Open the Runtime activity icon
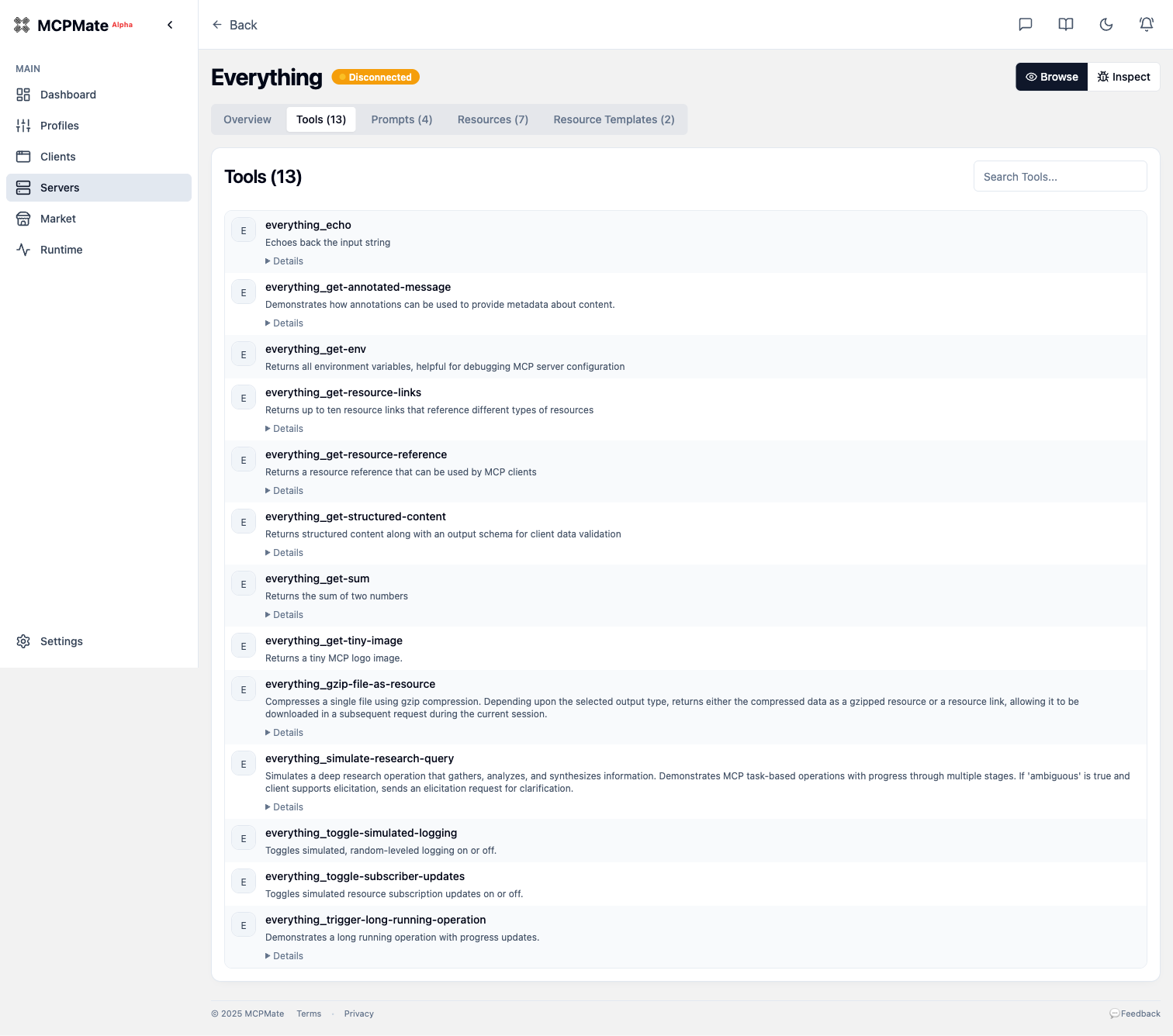Image resolution: width=1173 pixels, height=1036 pixels. [x=23, y=250]
